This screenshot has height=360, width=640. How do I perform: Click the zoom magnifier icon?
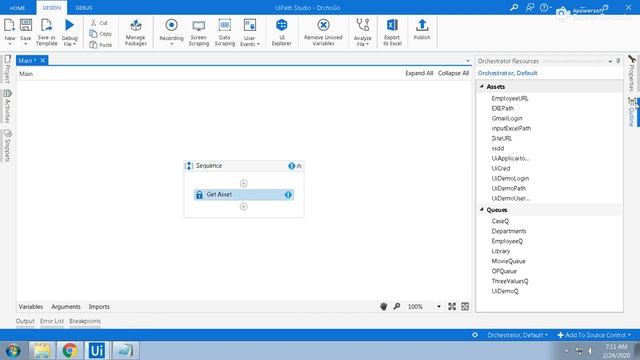[x=397, y=306]
